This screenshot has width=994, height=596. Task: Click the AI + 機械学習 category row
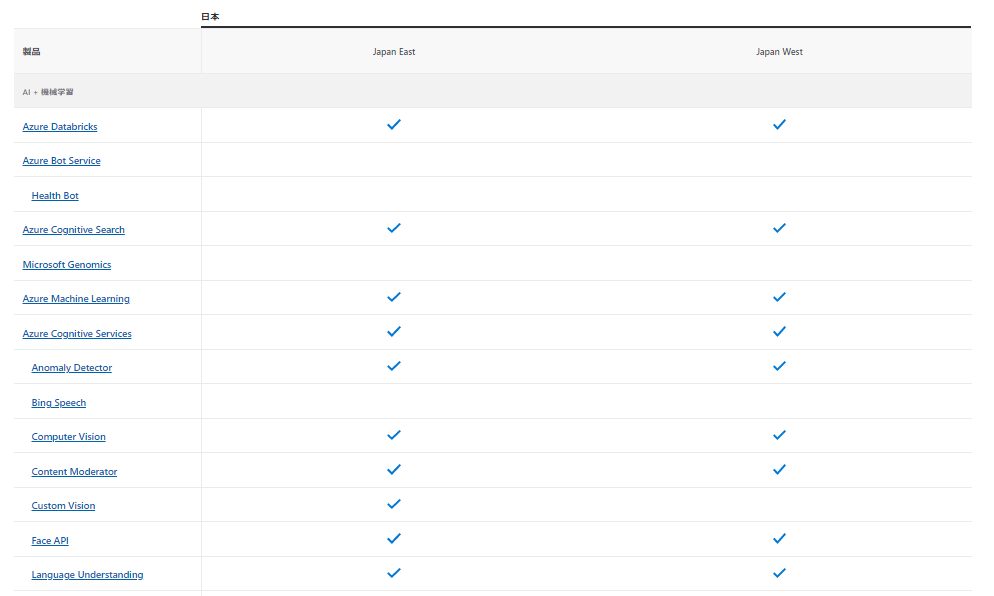[x=493, y=91]
